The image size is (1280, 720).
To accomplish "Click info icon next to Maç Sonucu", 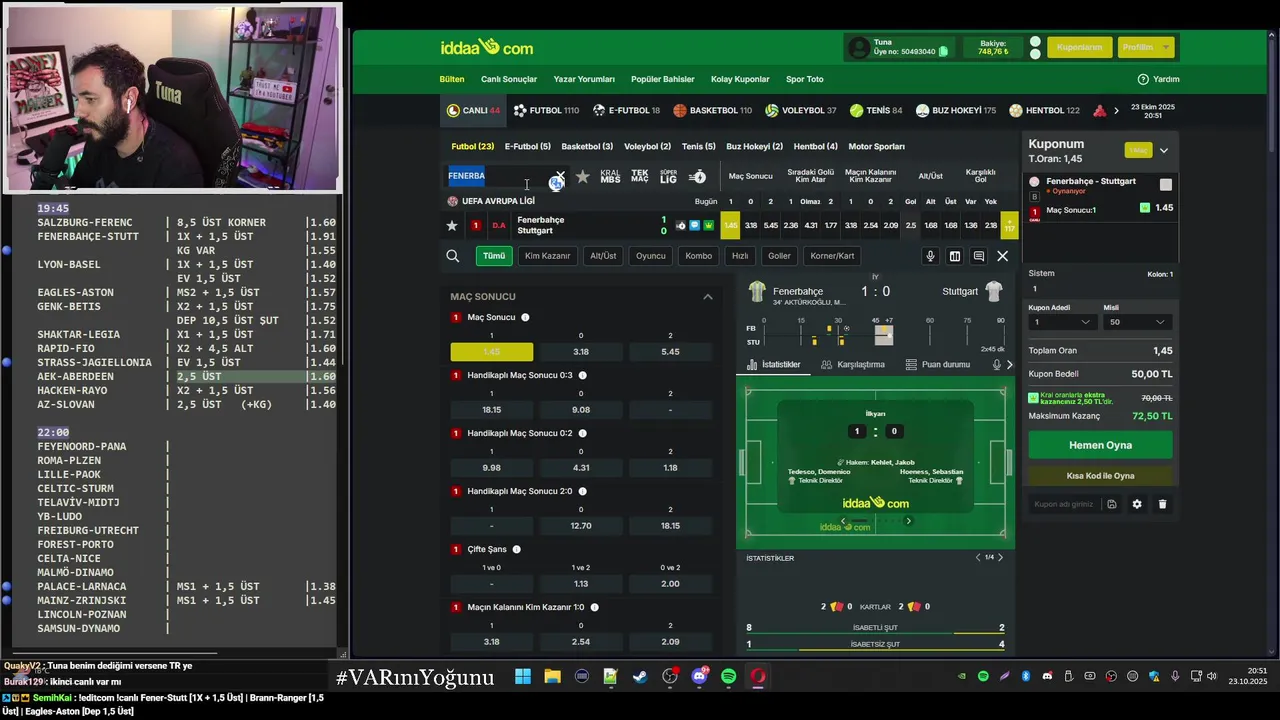I will point(525,318).
